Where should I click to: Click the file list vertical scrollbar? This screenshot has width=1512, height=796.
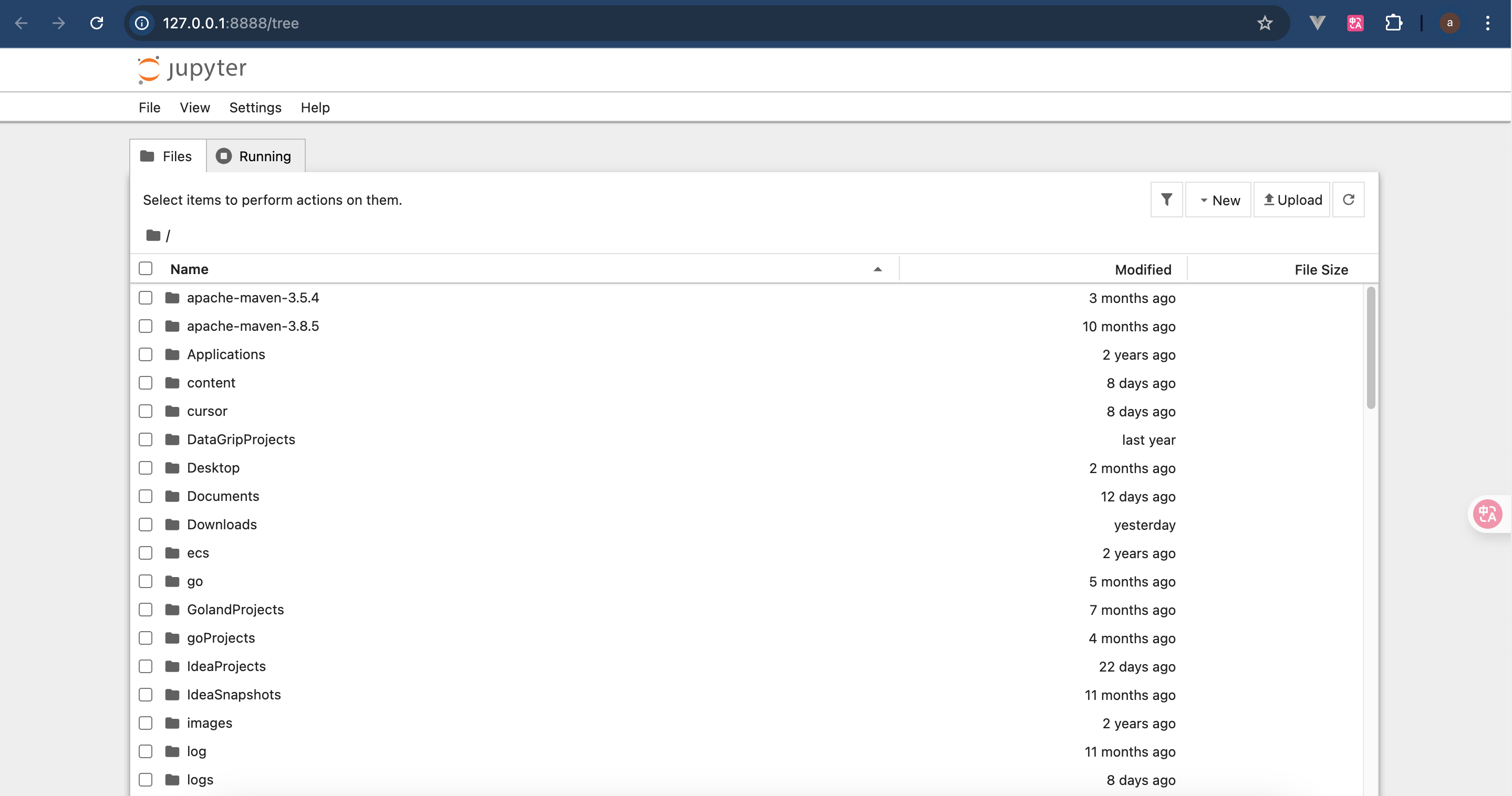click(1371, 347)
